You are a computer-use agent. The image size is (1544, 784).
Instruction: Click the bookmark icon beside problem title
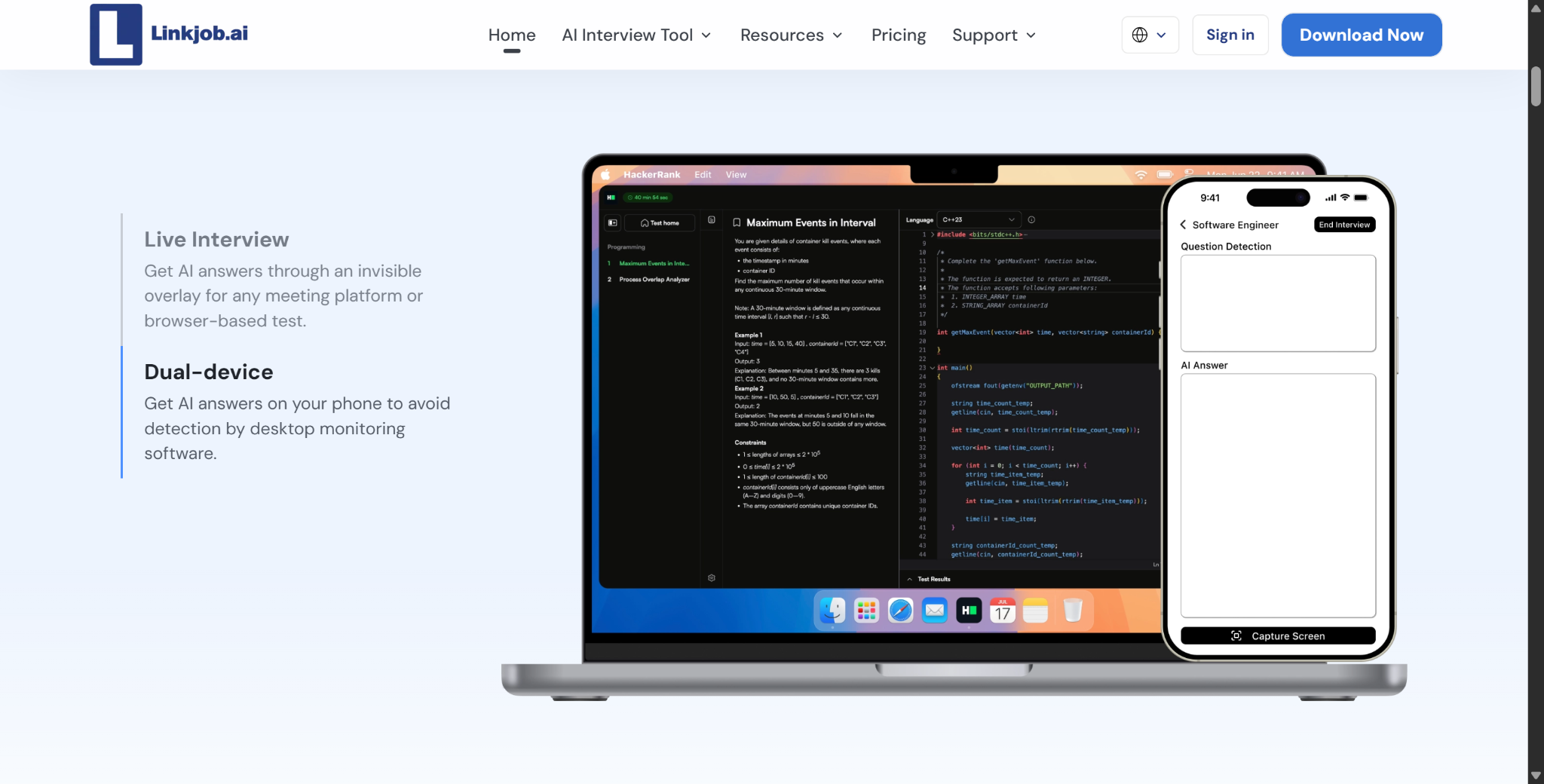pos(737,223)
